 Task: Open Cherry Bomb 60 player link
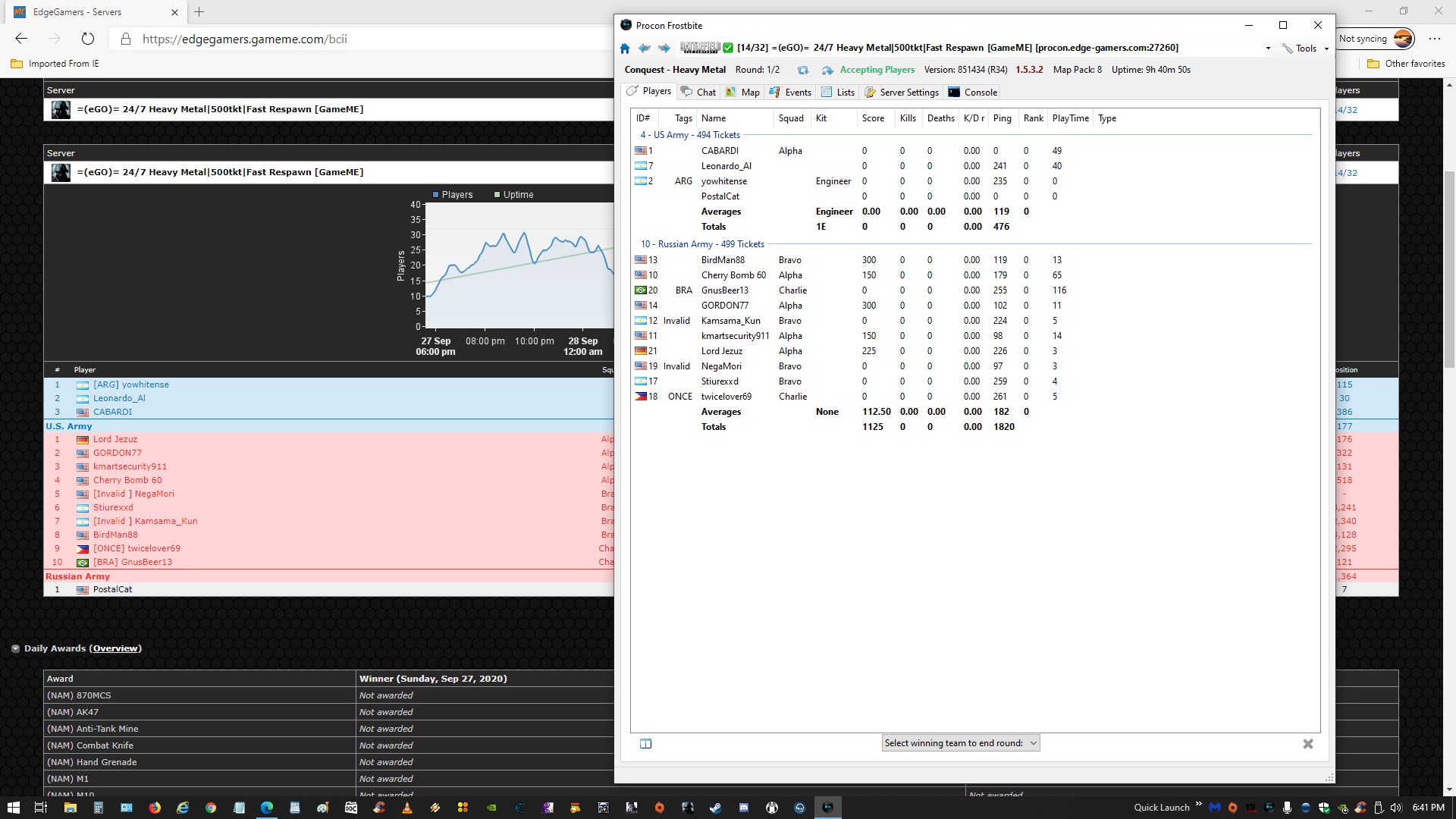(x=127, y=480)
